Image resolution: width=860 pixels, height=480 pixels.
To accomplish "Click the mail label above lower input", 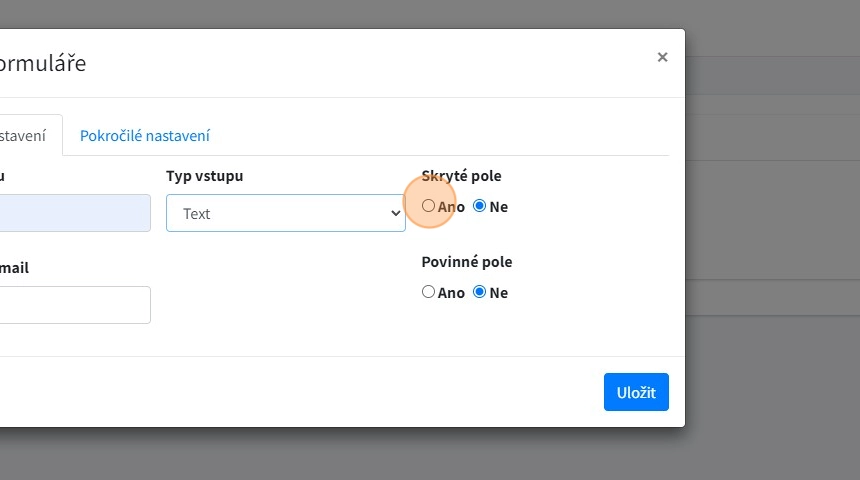I will (x=14, y=268).
